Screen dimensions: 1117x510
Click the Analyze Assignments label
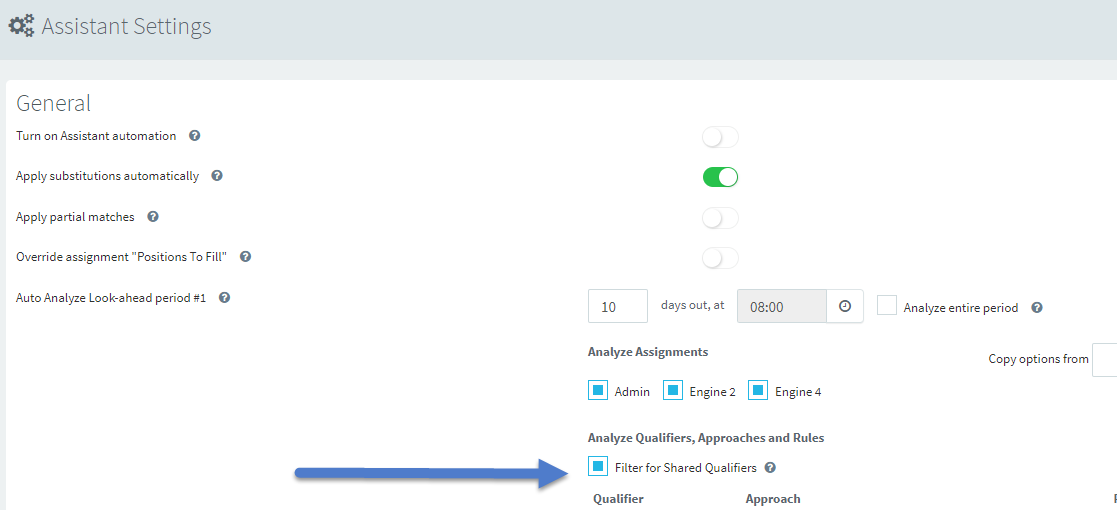648,352
